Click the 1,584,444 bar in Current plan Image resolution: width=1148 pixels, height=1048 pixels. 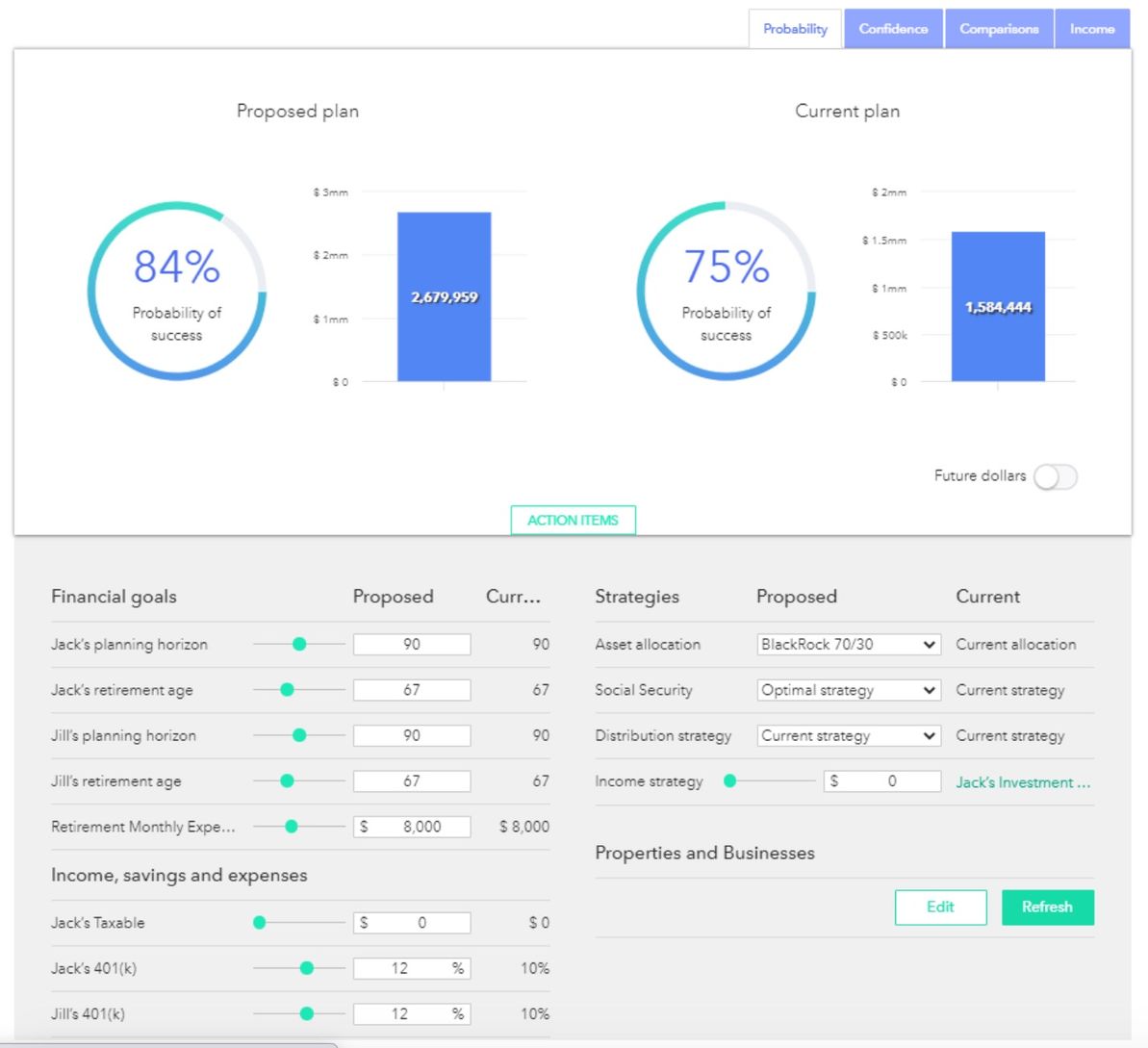(x=998, y=306)
